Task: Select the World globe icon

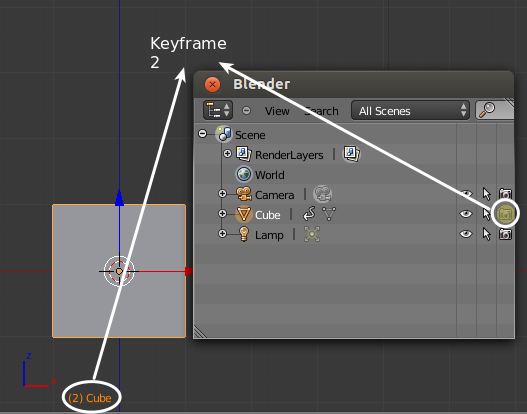Action: pos(243,174)
